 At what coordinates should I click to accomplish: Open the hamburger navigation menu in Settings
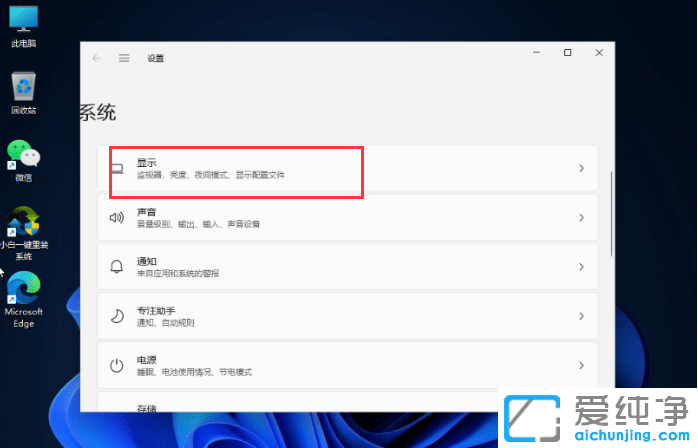tap(124, 58)
